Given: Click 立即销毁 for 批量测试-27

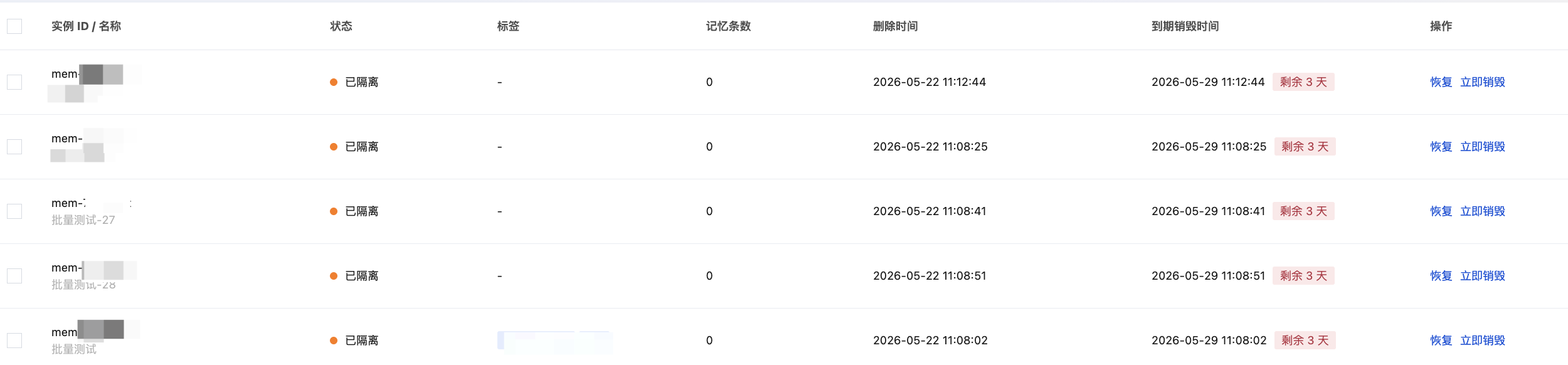Looking at the screenshot, I should tap(1483, 211).
